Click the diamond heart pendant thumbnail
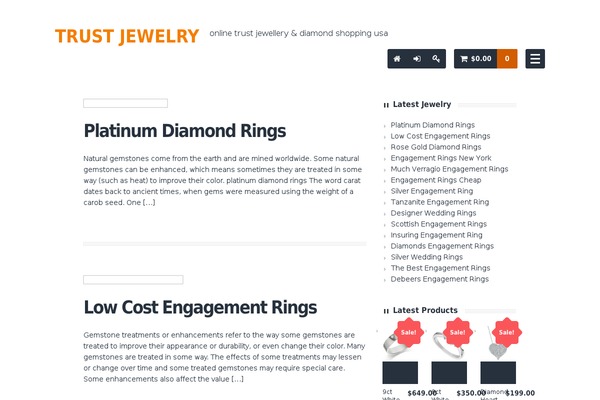The height and width of the screenshot is (400, 600). point(498,341)
